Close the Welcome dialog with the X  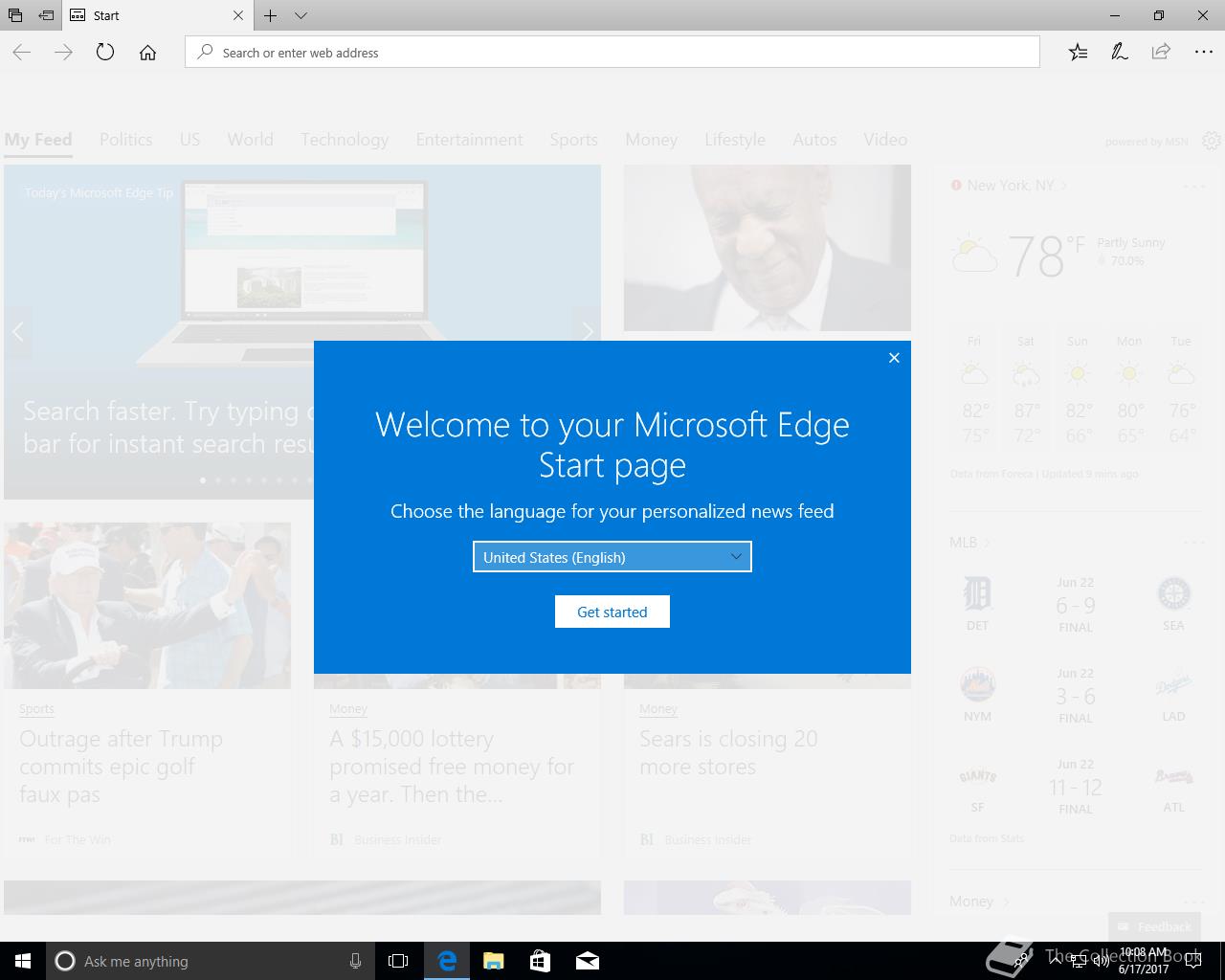pyautogui.click(x=894, y=358)
